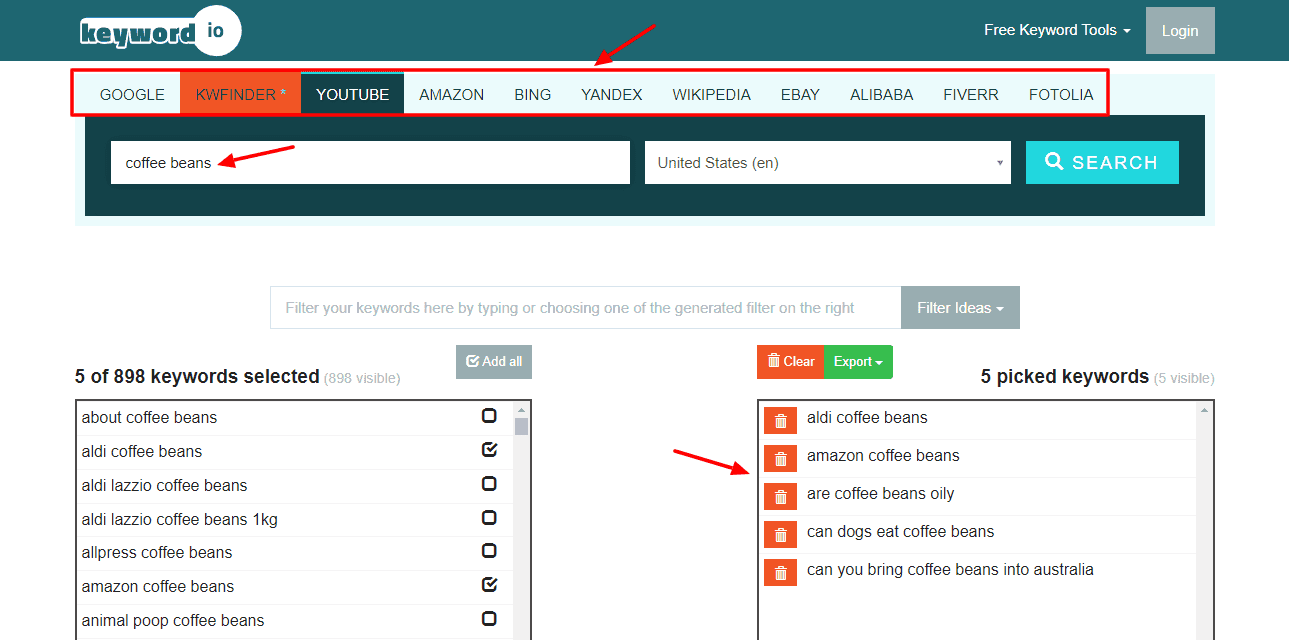
Task: Delete 'can dogs eat coffee beans' entry
Action: [x=780, y=535]
